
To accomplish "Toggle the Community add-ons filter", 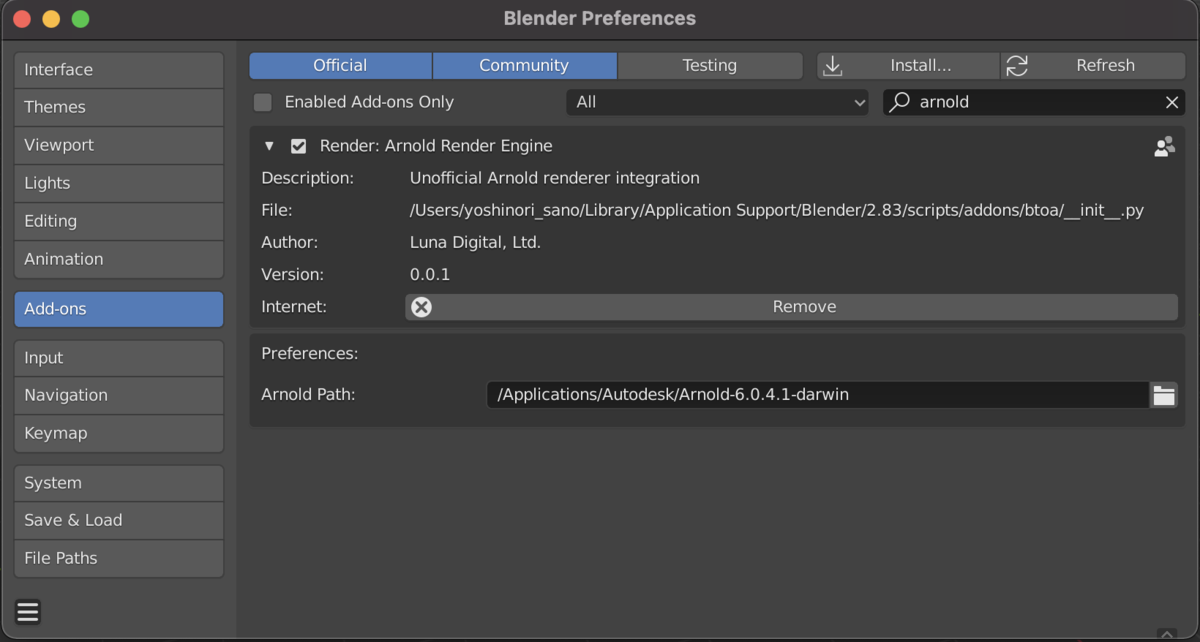I will (x=524, y=66).
